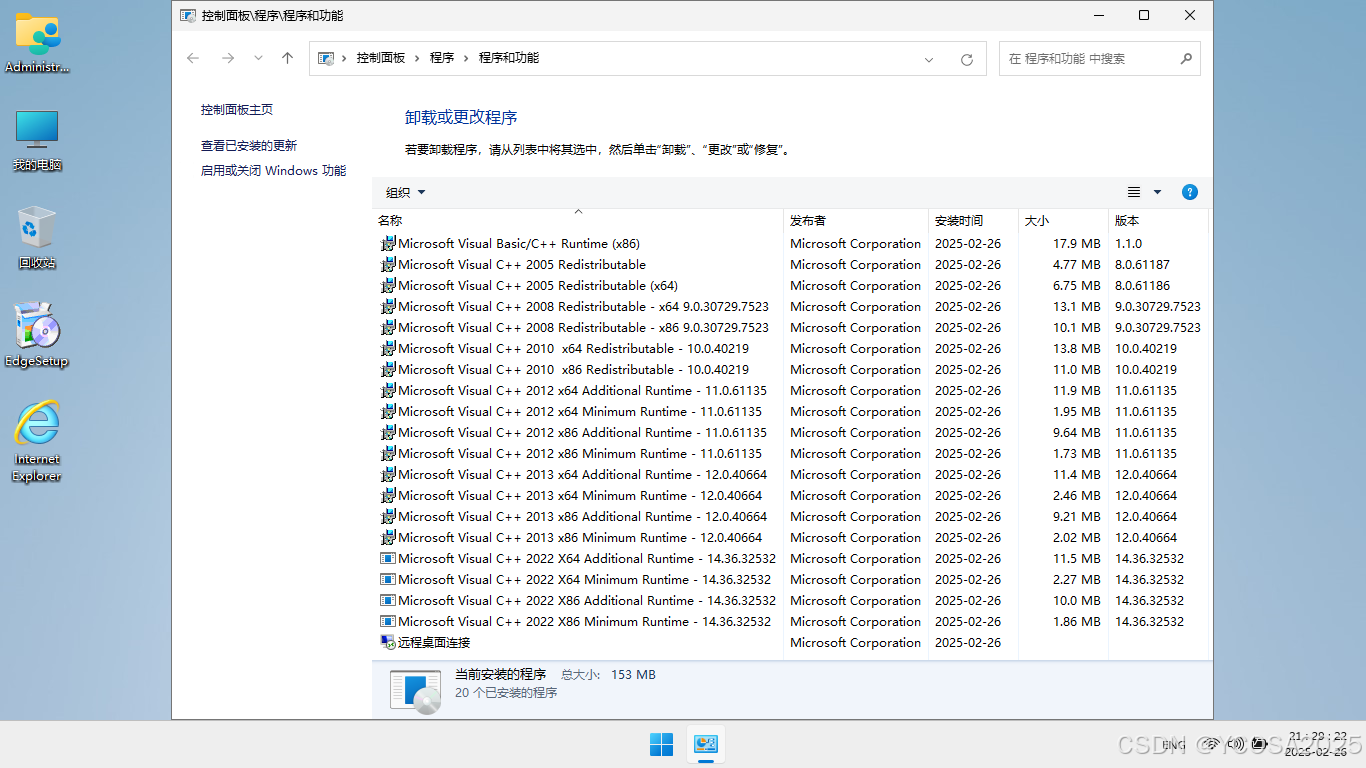Screen dimensions: 1366x768
Task: Open the Windows Start button
Action: coord(661,745)
